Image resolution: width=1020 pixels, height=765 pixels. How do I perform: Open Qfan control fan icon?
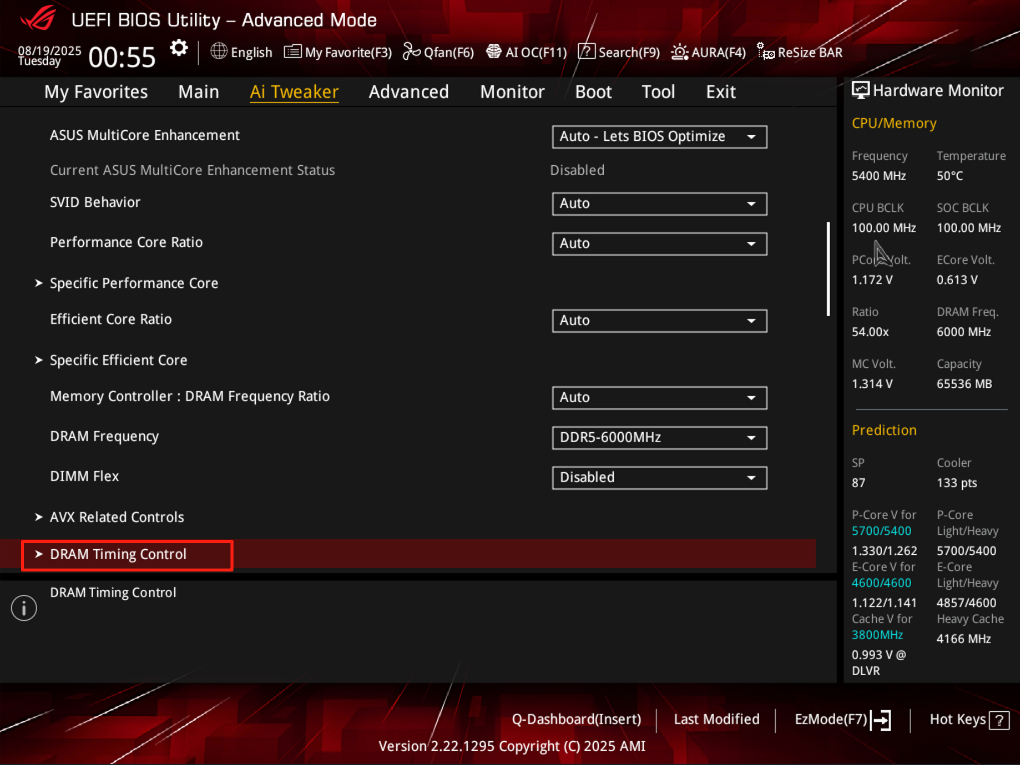coord(411,51)
